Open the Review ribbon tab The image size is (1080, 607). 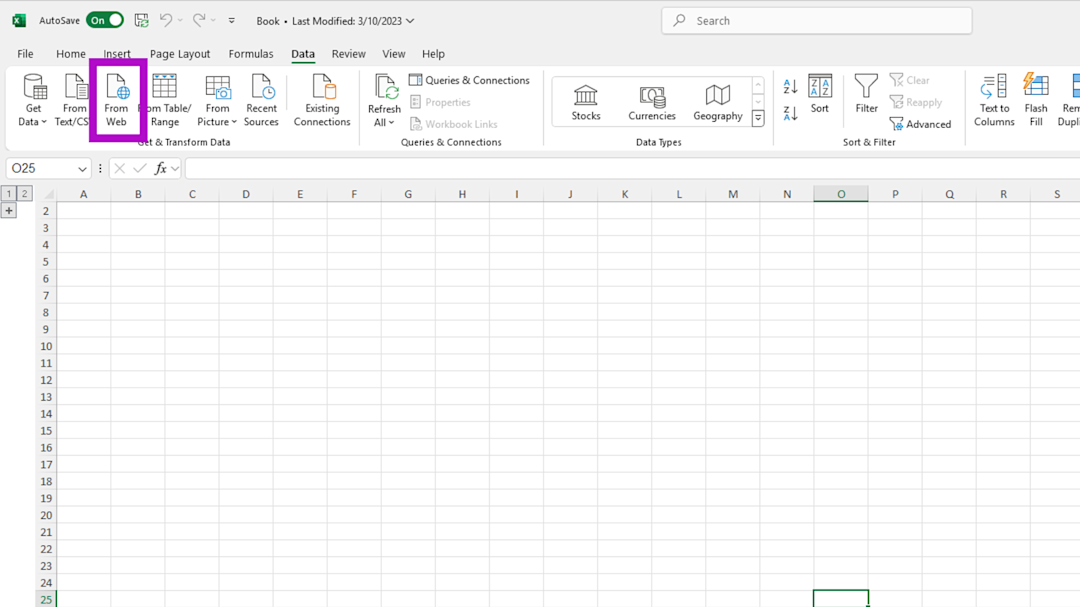[x=348, y=54]
